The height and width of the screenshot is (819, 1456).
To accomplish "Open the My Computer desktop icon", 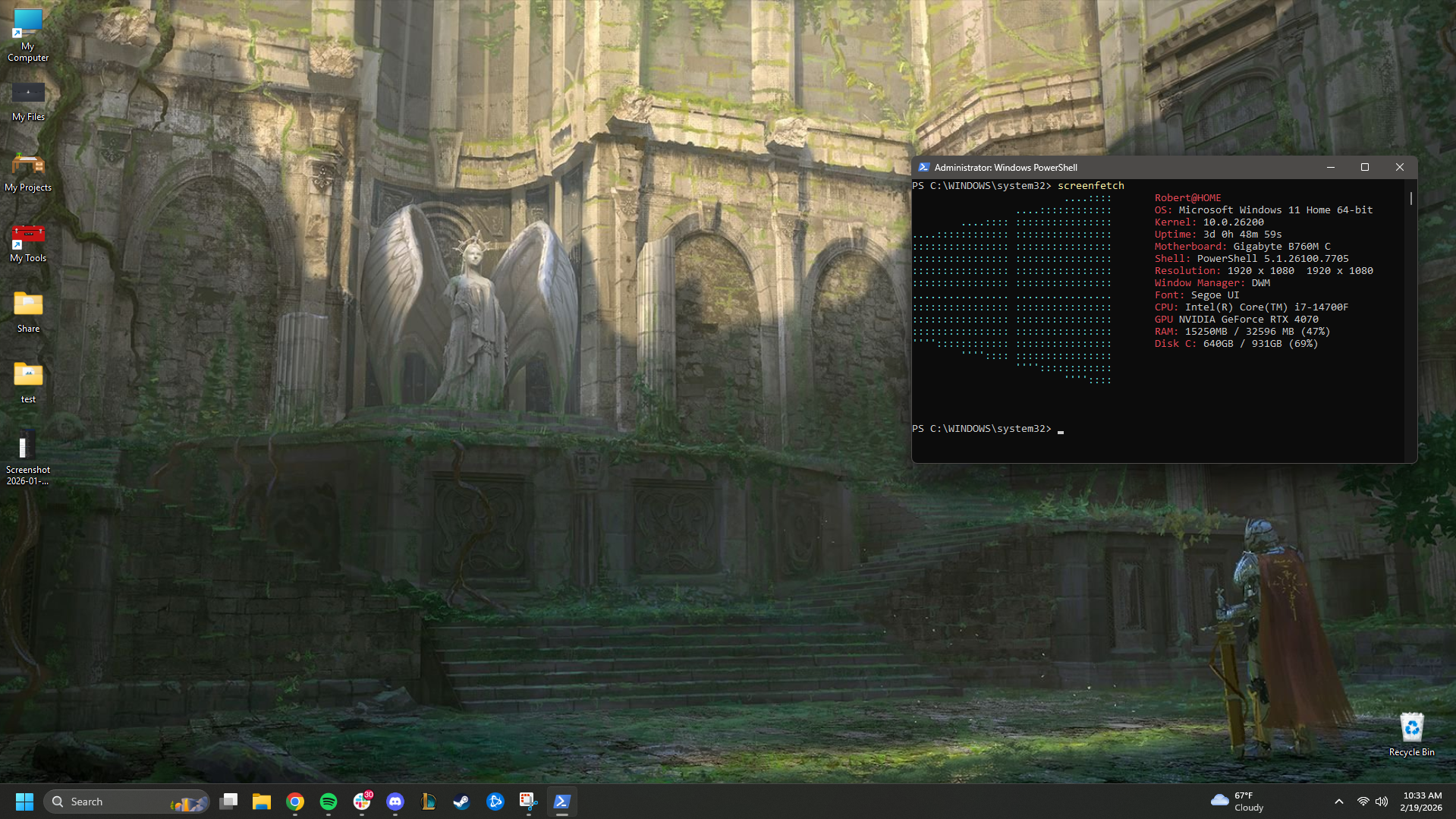I will pos(28,35).
